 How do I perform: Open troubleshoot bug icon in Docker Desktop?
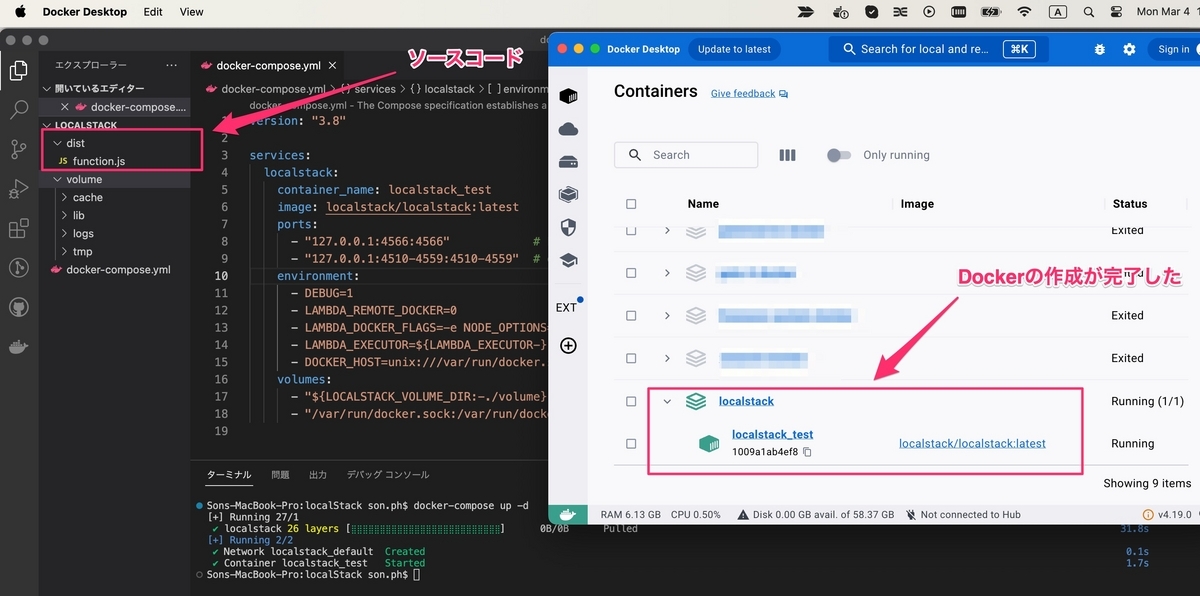click(x=1100, y=49)
